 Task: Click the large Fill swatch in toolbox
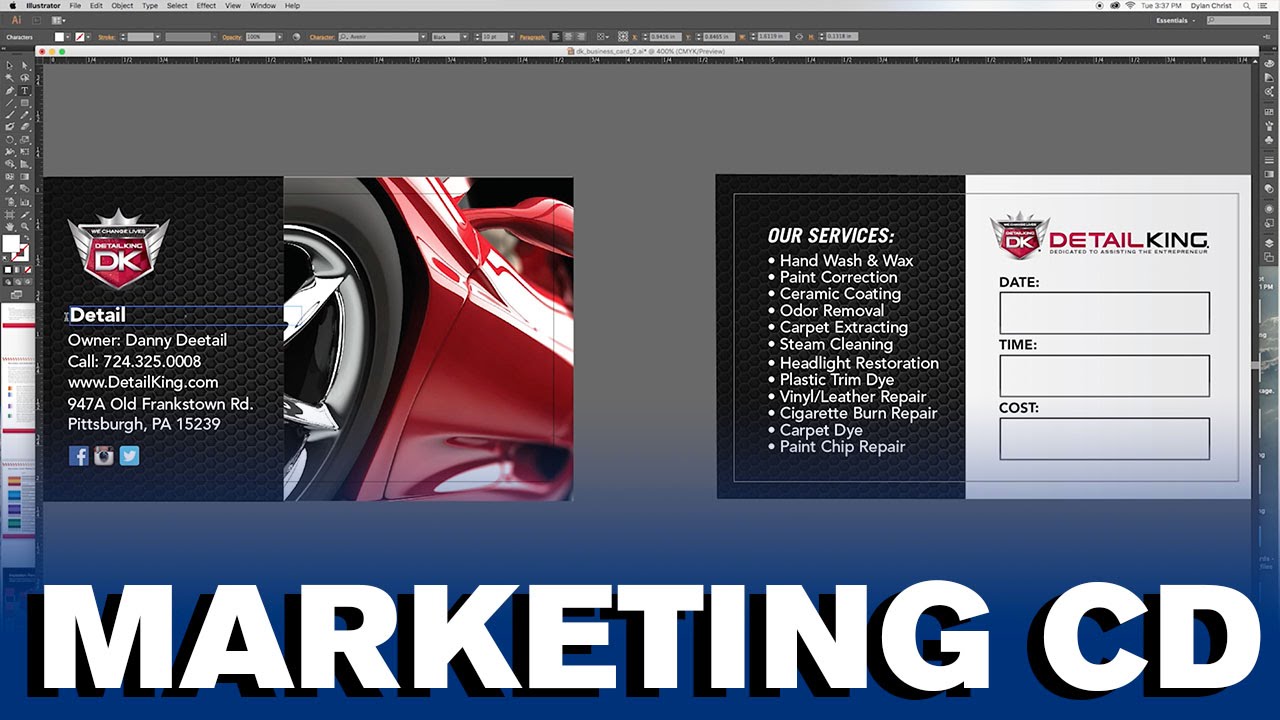pos(10,244)
